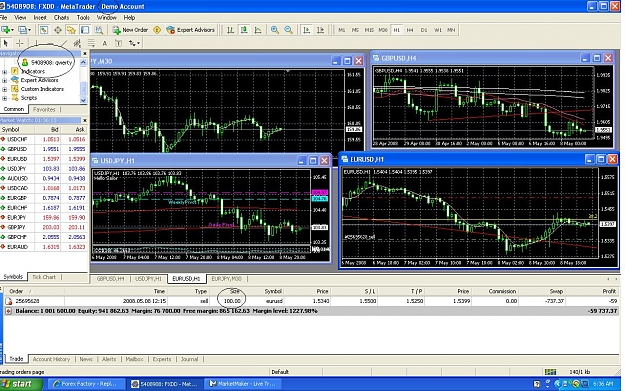
Task: Switch to the GBPUSD,H4 chart tab
Action: coord(110,279)
